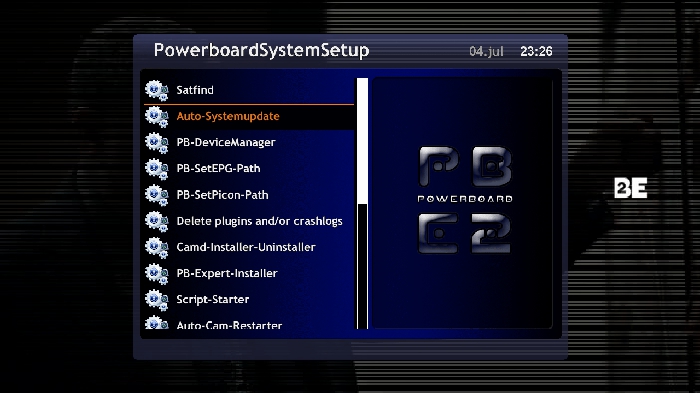
Task: Click the gear icon next to Camd-Installer-Uninstaller
Action: tap(156, 248)
